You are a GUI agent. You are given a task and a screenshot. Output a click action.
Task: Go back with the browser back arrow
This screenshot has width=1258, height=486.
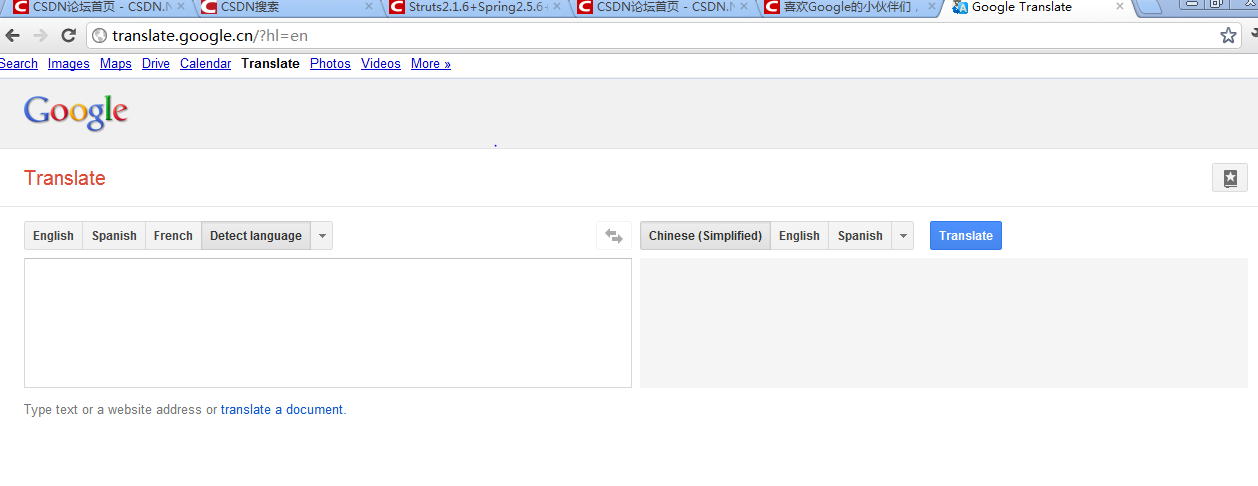pyautogui.click(x=13, y=36)
